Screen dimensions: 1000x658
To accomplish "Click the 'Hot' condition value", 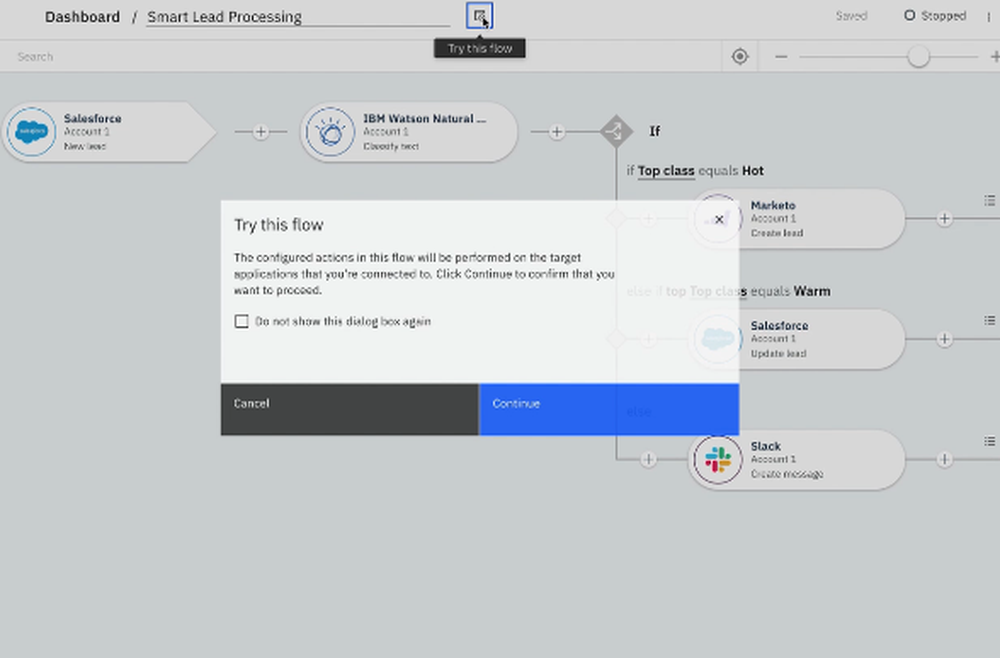I will [753, 171].
